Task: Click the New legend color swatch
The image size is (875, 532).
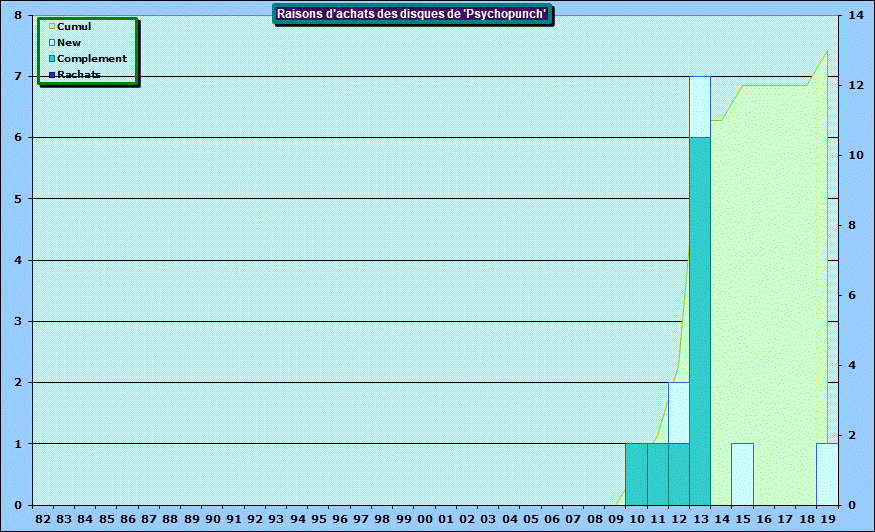Action: 51,43
